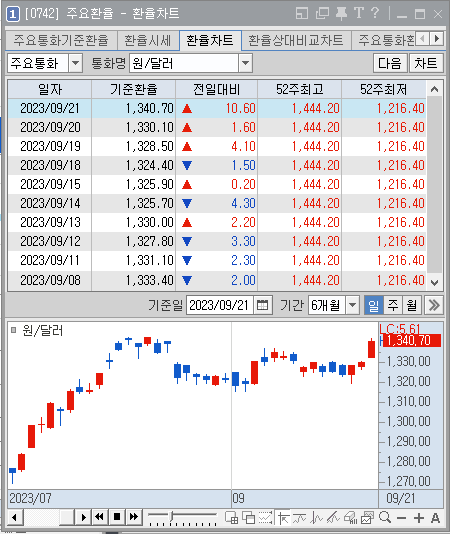Click the double chevron expand button beside 월
The width and height of the screenshot is (450, 534).
pyautogui.click(x=434, y=305)
